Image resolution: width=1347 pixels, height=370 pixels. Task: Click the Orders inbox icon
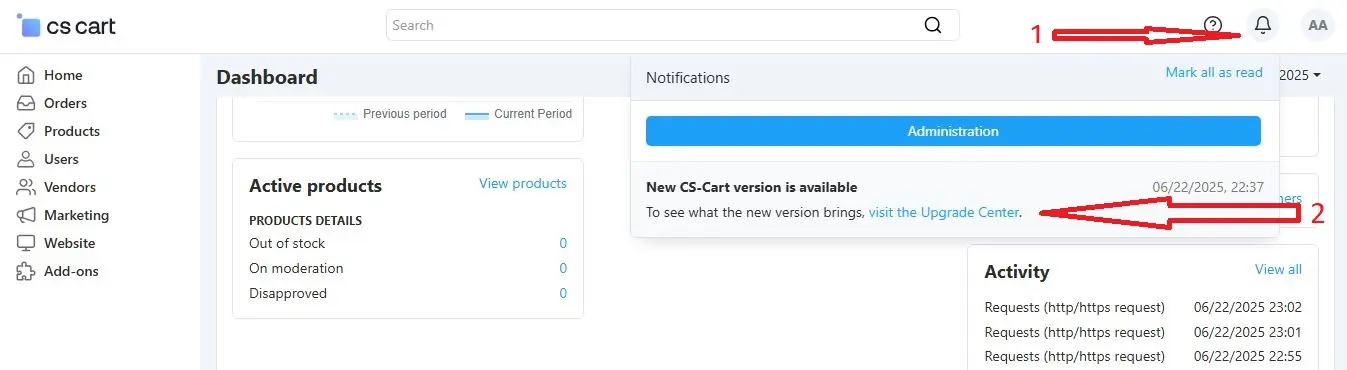pyautogui.click(x=26, y=103)
